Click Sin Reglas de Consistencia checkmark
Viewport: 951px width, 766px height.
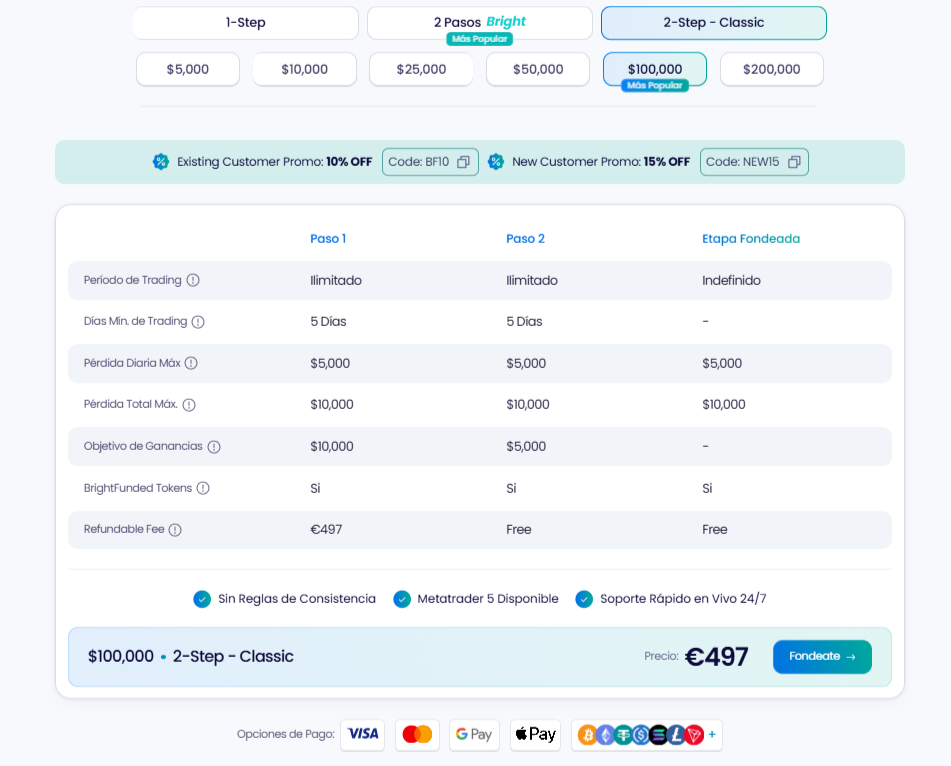point(202,599)
